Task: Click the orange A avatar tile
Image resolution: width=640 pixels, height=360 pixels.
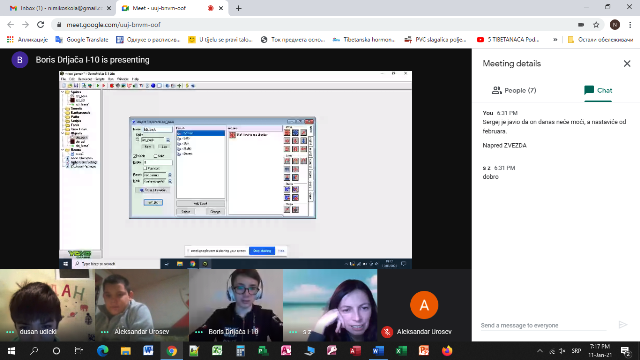Action: [x=424, y=305]
